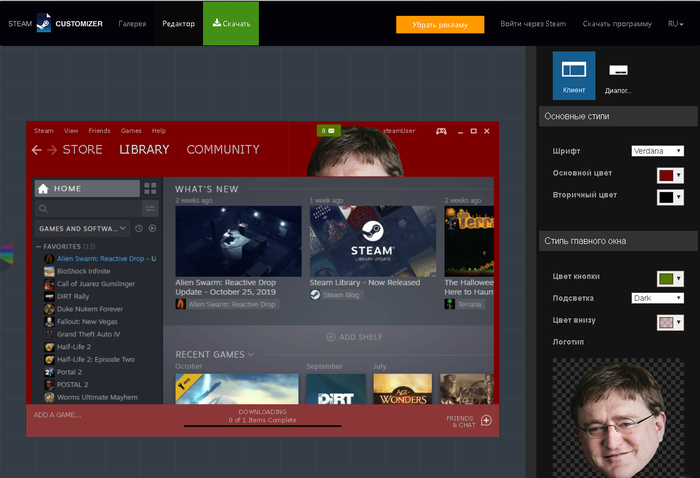Click the HOME button in sidebar

click(87, 188)
